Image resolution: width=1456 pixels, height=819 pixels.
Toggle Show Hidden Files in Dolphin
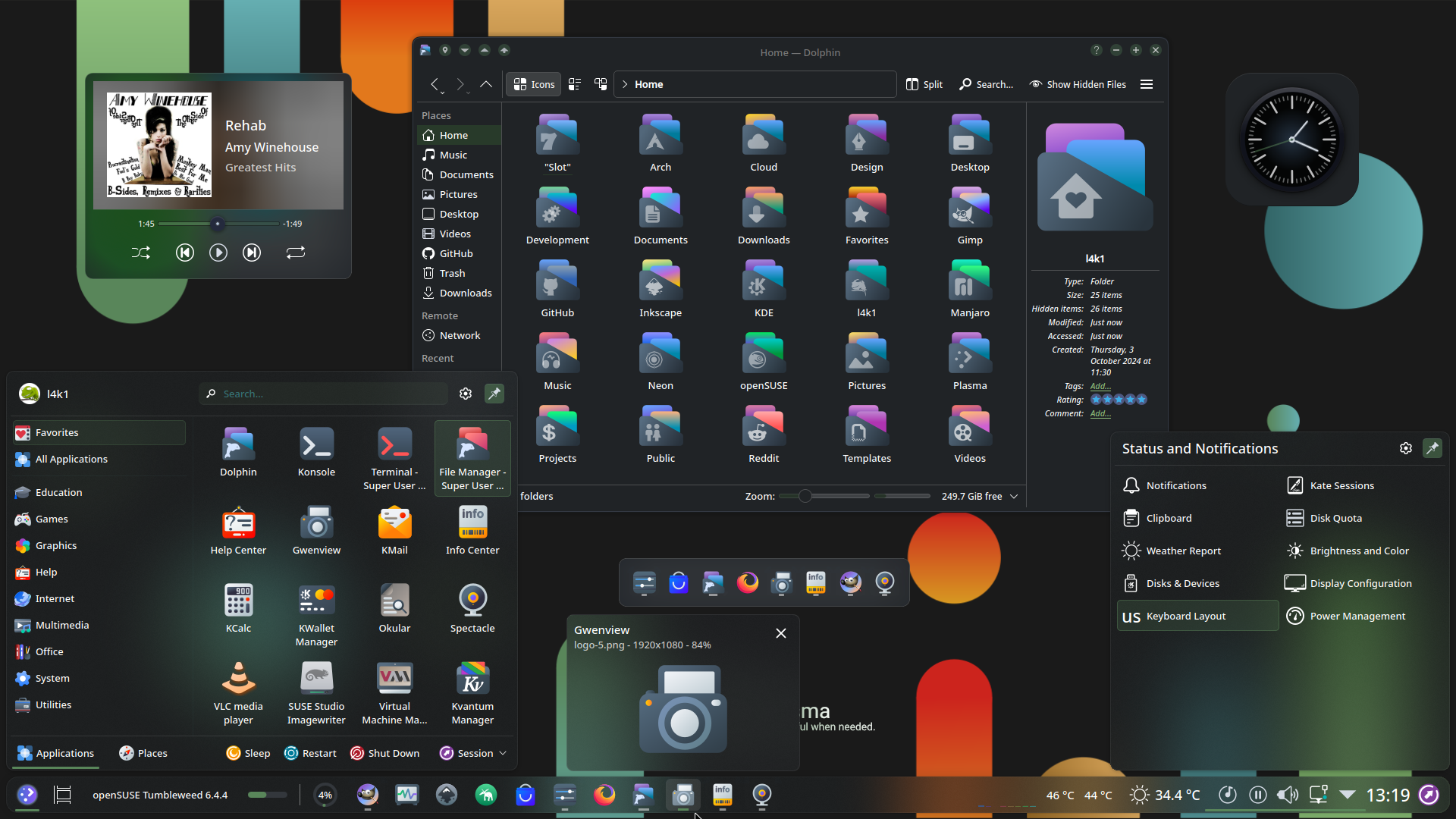click(x=1078, y=84)
